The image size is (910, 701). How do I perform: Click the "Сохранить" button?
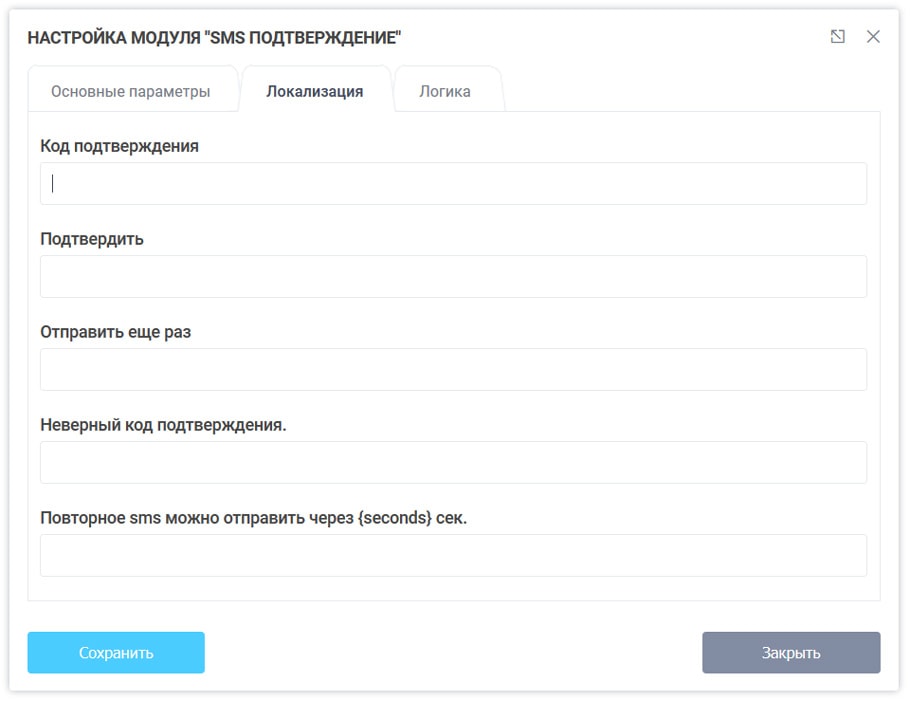[115, 652]
